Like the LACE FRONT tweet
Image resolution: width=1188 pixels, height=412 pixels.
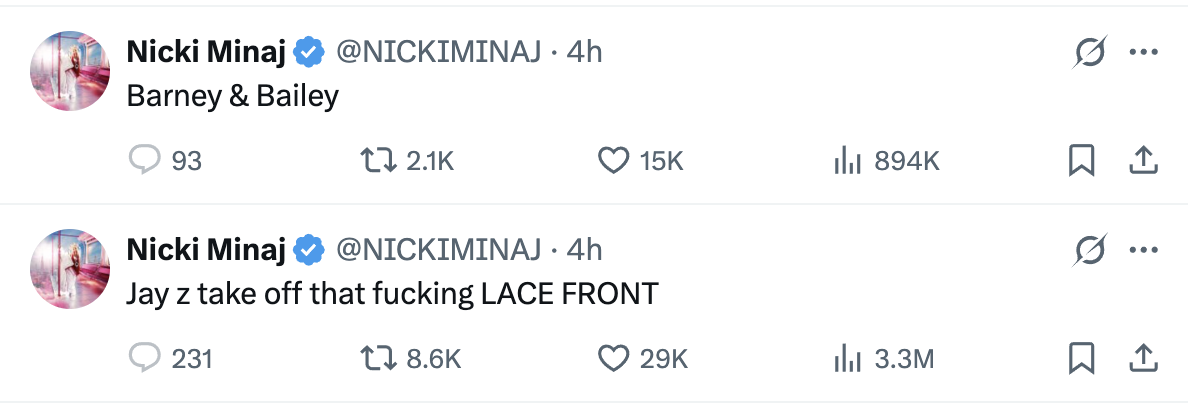[612, 357]
